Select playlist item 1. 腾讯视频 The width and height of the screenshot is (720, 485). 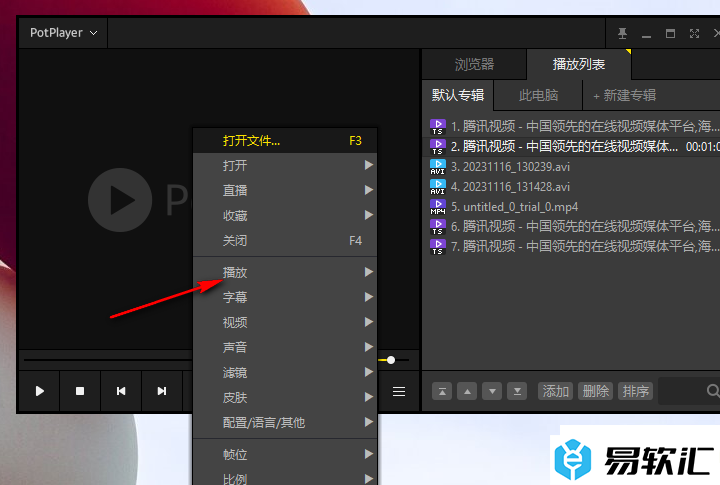pyautogui.click(x=571, y=126)
